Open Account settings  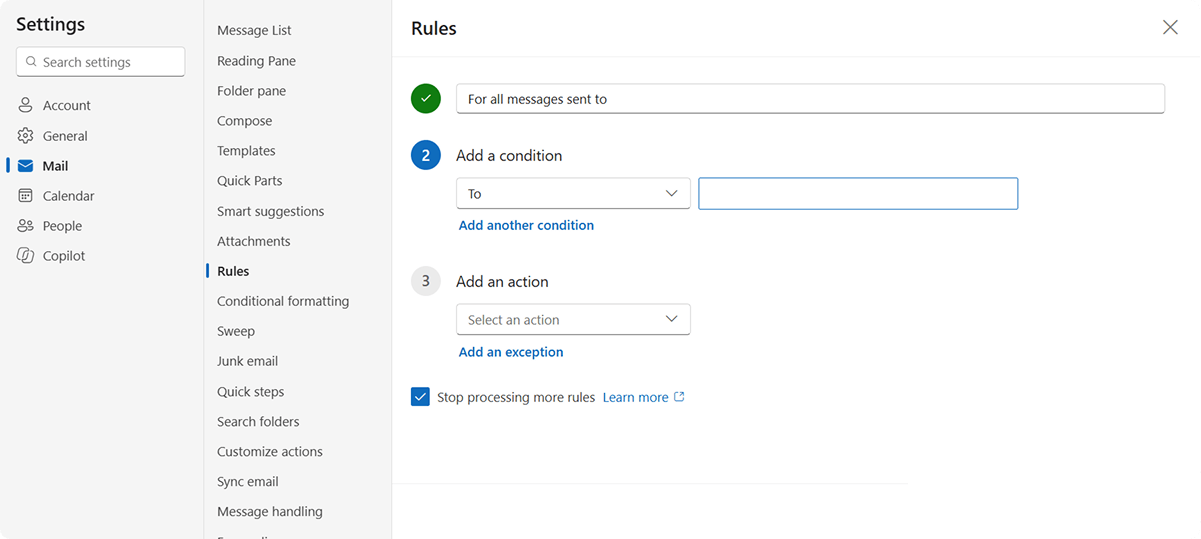[66, 106]
